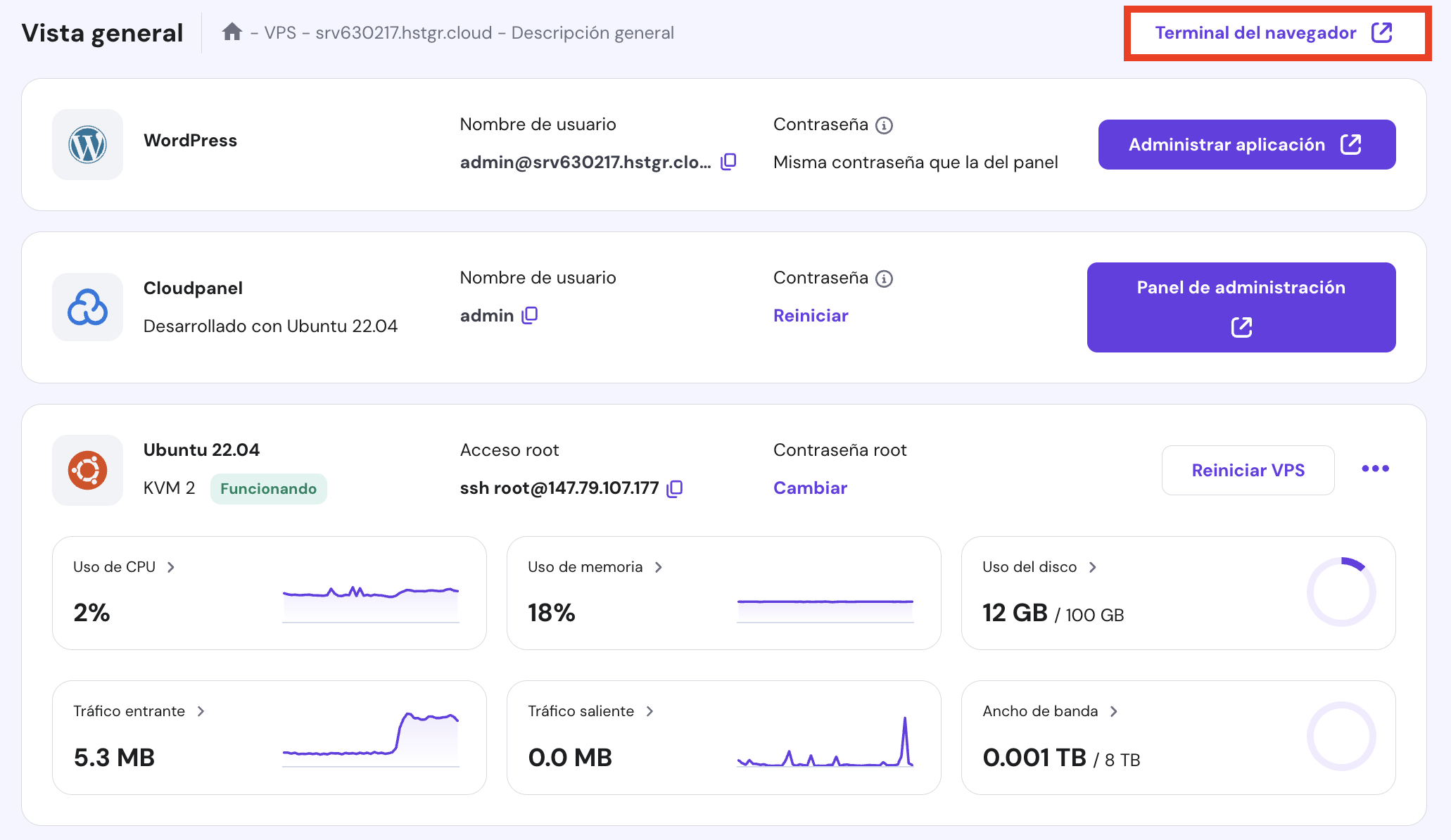Expand Uso de CPU details
Viewport: 1451px width, 840px height.
click(171, 566)
